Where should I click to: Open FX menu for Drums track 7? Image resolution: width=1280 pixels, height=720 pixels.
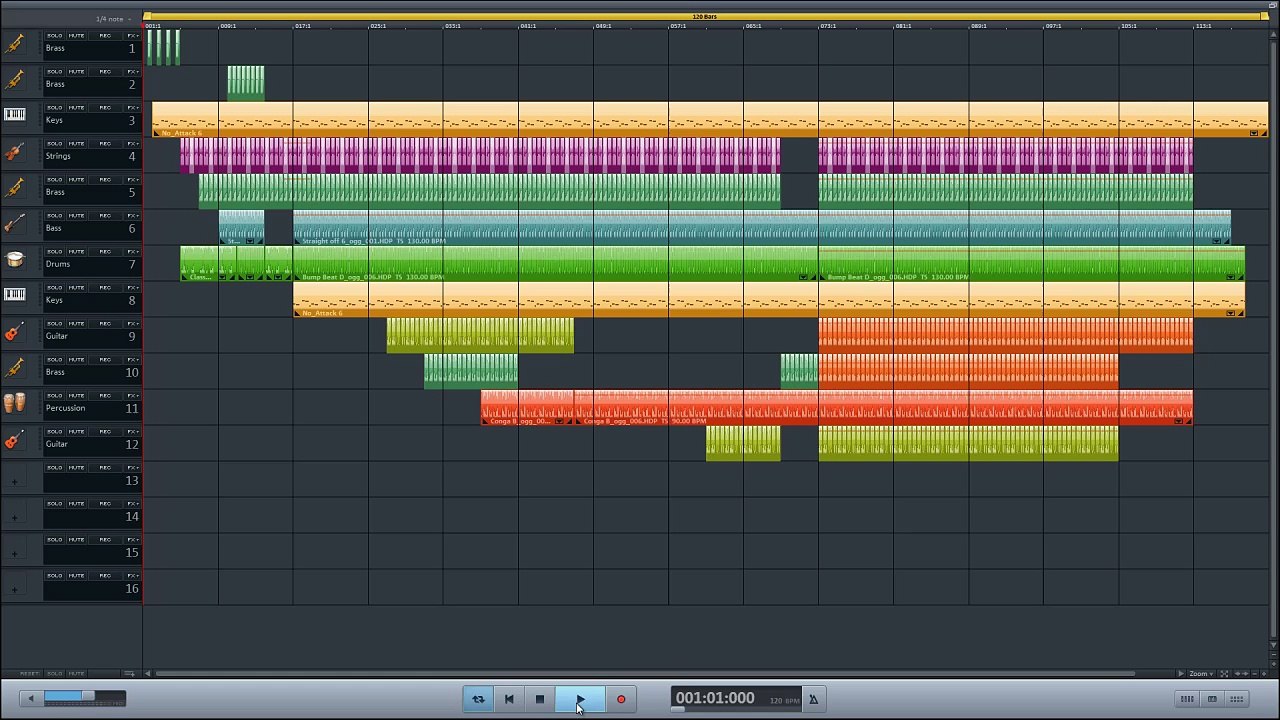[x=132, y=252]
